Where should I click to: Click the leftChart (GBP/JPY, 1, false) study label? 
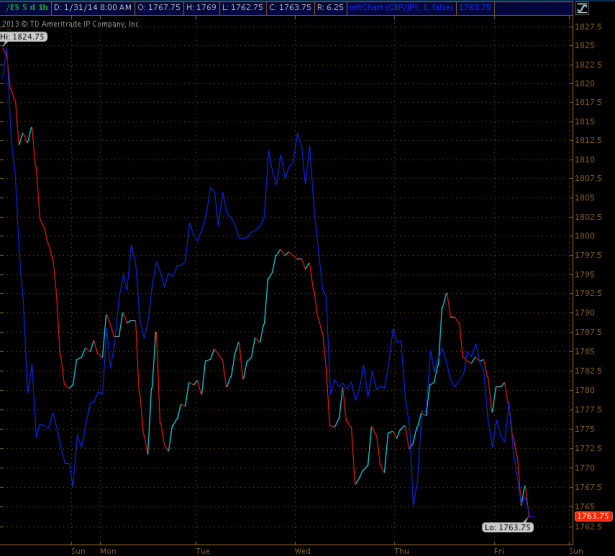pos(401,7)
